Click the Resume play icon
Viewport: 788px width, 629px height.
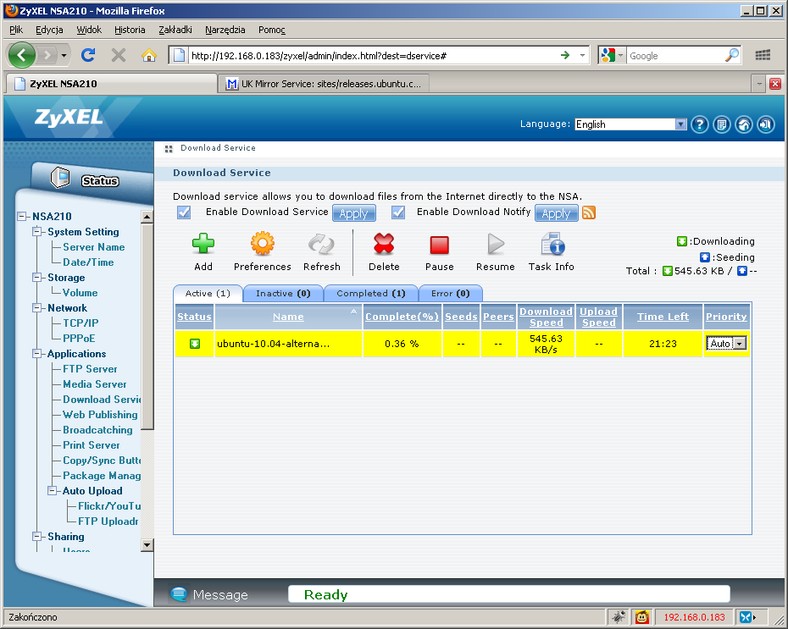tap(495, 245)
